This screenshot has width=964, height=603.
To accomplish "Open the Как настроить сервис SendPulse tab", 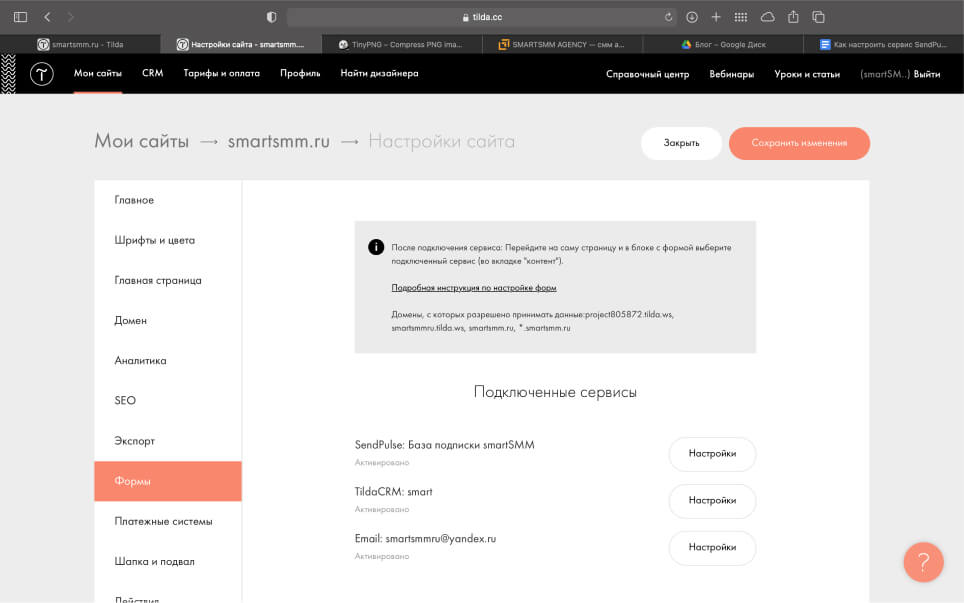I will (x=883, y=44).
